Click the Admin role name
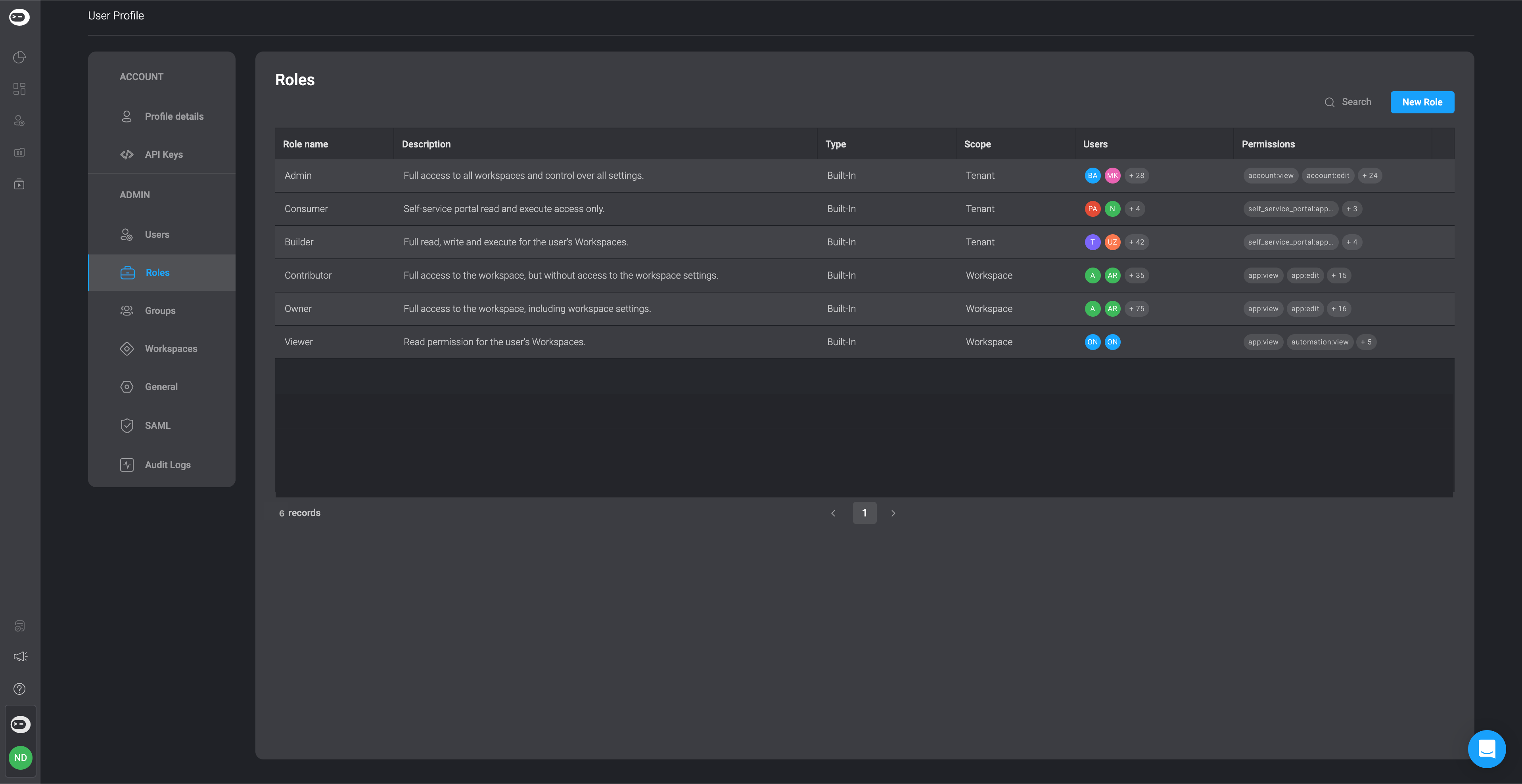The height and width of the screenshot is (784, 1522). (298, 175)
